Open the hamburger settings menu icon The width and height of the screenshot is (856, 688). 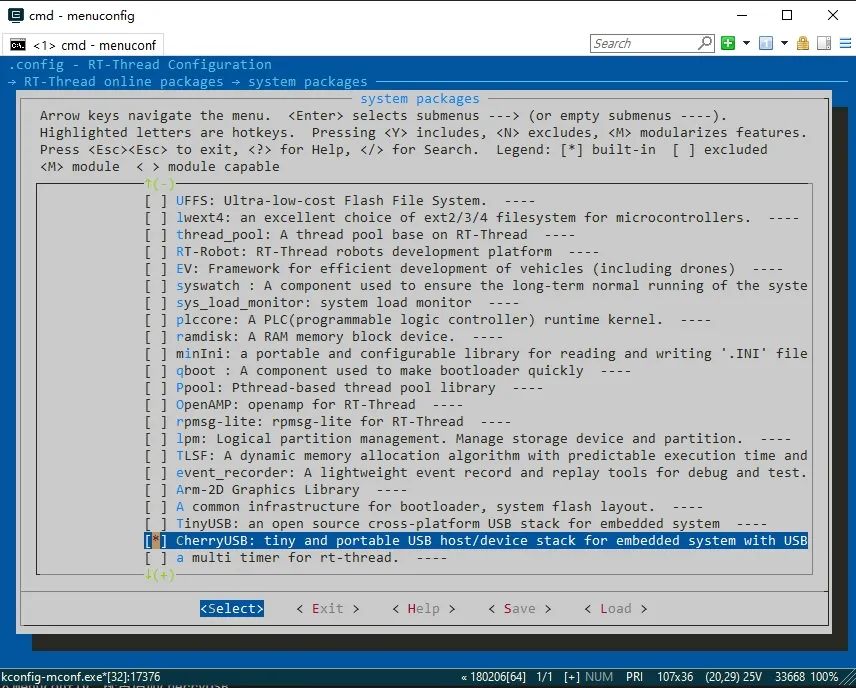[845, 43]
